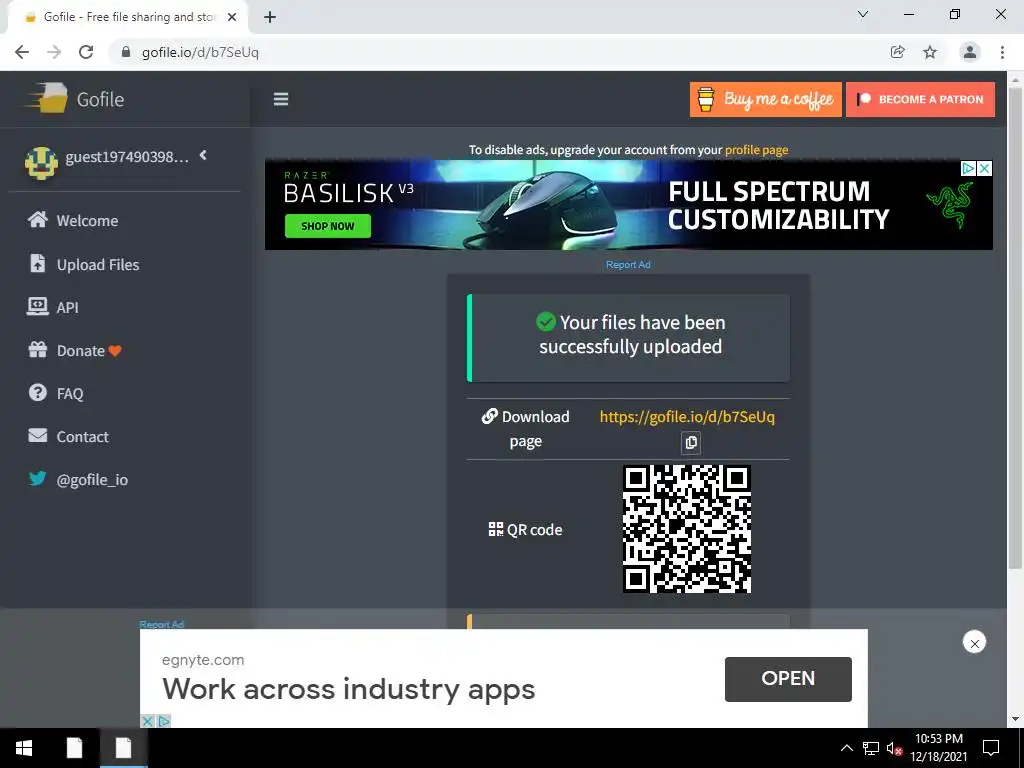
Task: Open the Contact sidebar item
Action: (x=68, y=436)
